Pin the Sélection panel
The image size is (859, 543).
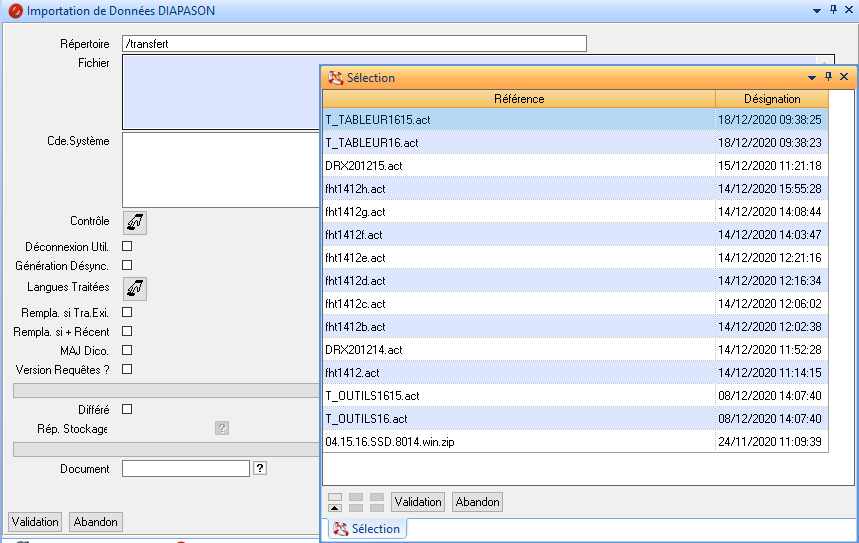pyautogui.click(x=828, y=77)
